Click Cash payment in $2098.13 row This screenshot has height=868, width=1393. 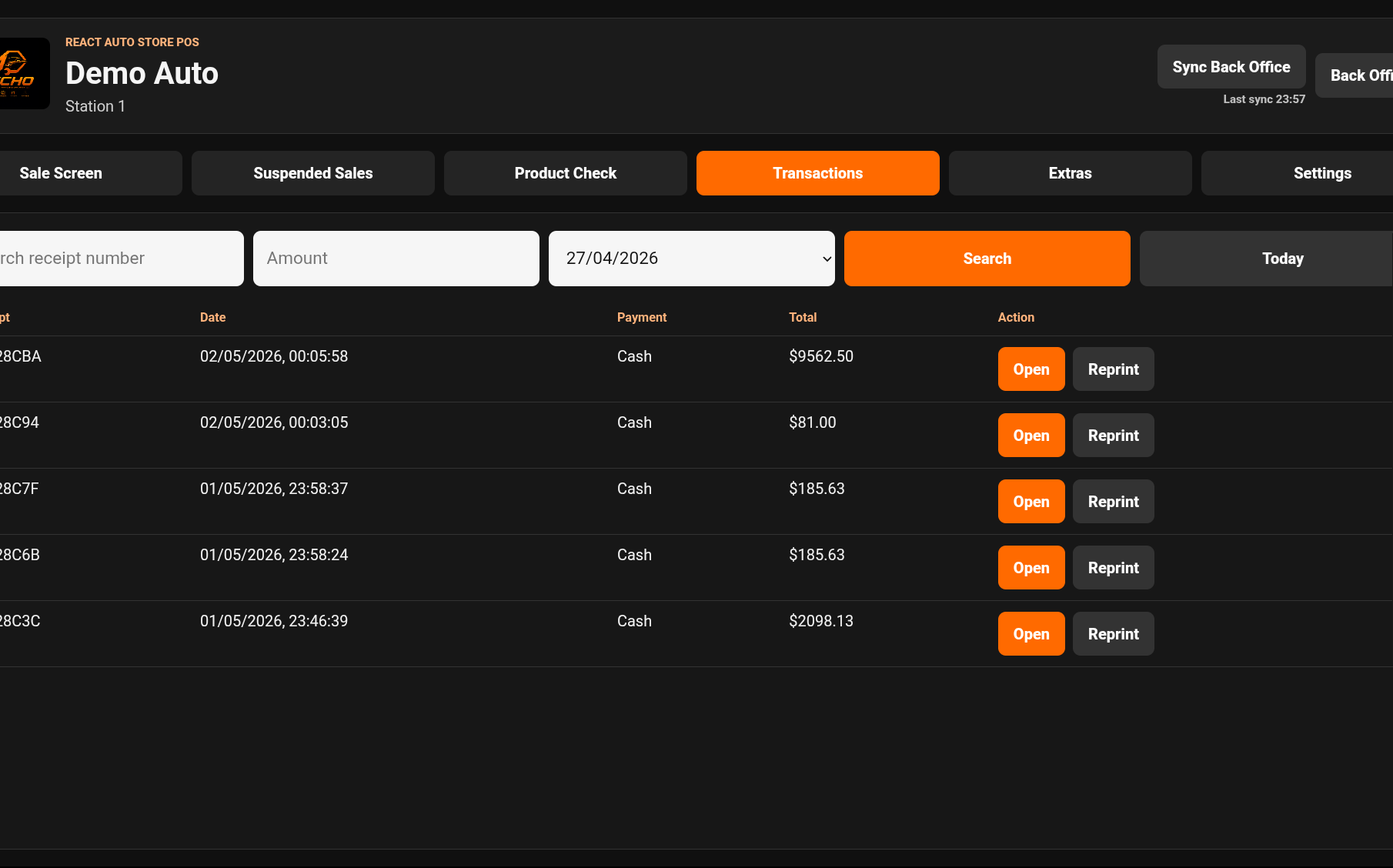point(634,621)
